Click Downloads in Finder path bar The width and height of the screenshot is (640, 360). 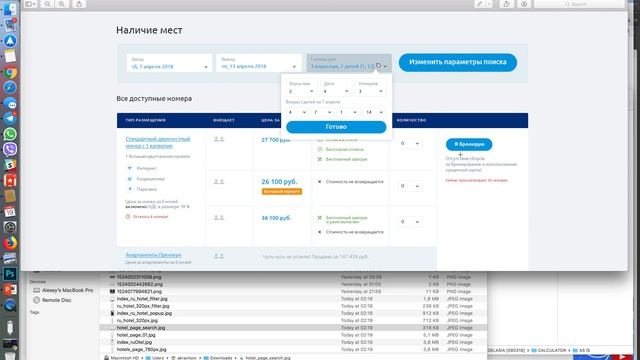coord(218,358)
